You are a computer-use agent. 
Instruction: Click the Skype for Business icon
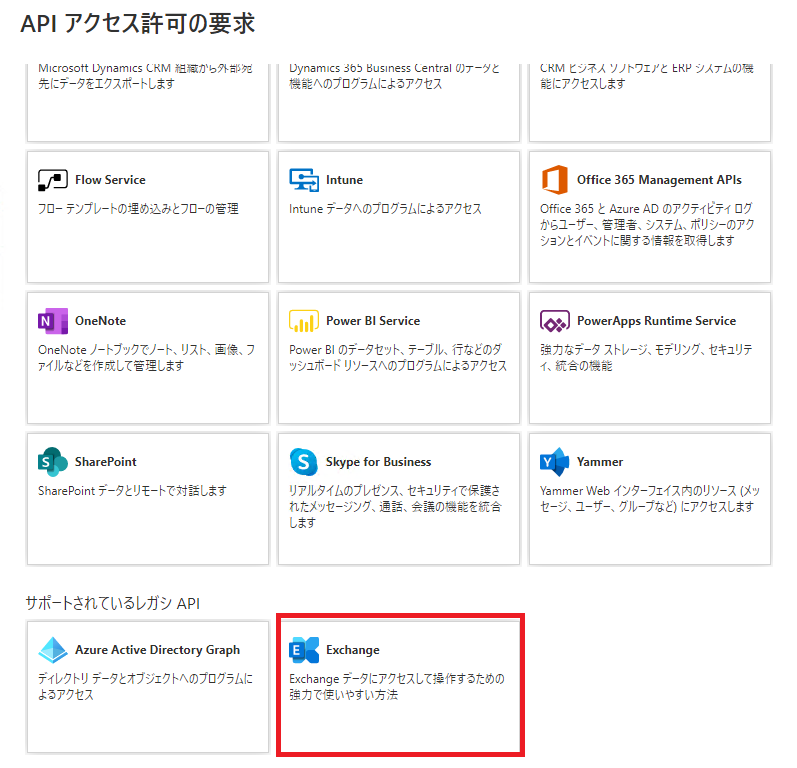304,462
